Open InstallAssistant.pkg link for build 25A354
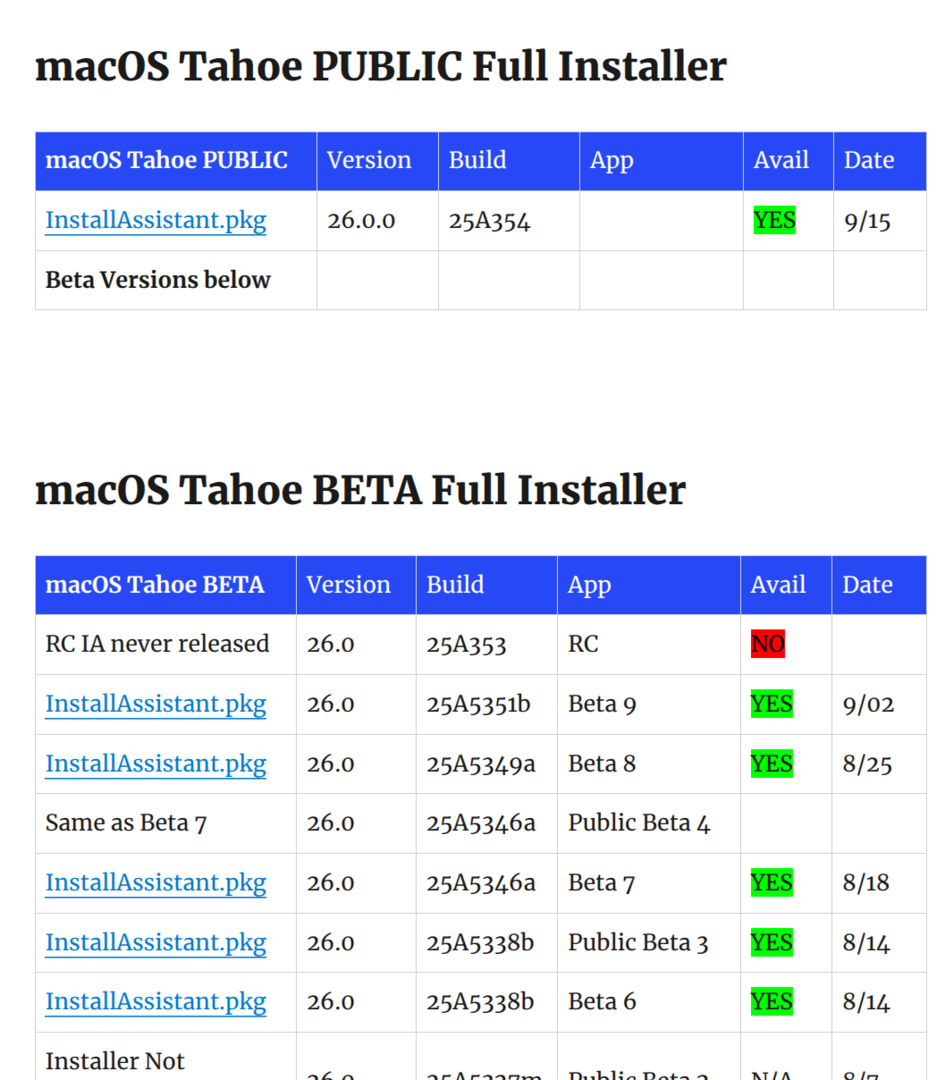The image size is (945, 1080). tap(156, 220)
